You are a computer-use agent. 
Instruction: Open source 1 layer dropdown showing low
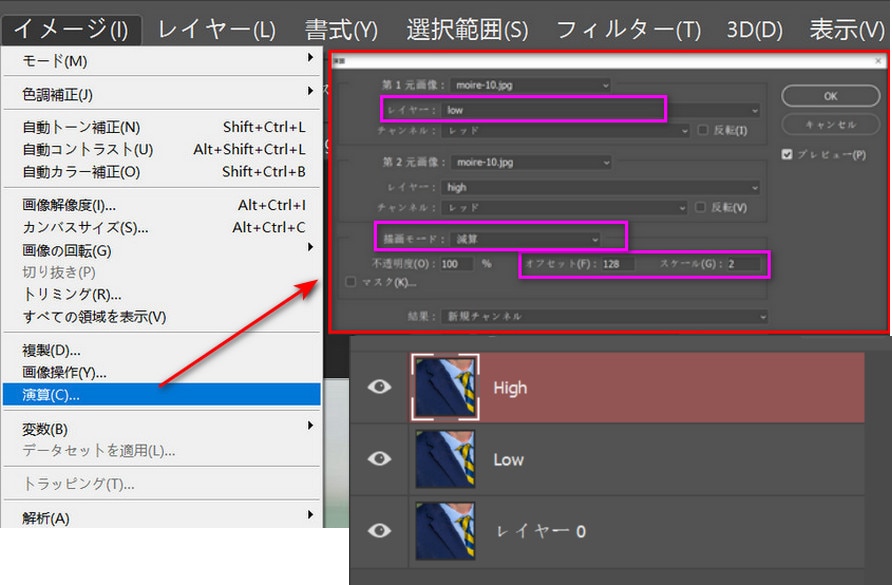point(601,110)
